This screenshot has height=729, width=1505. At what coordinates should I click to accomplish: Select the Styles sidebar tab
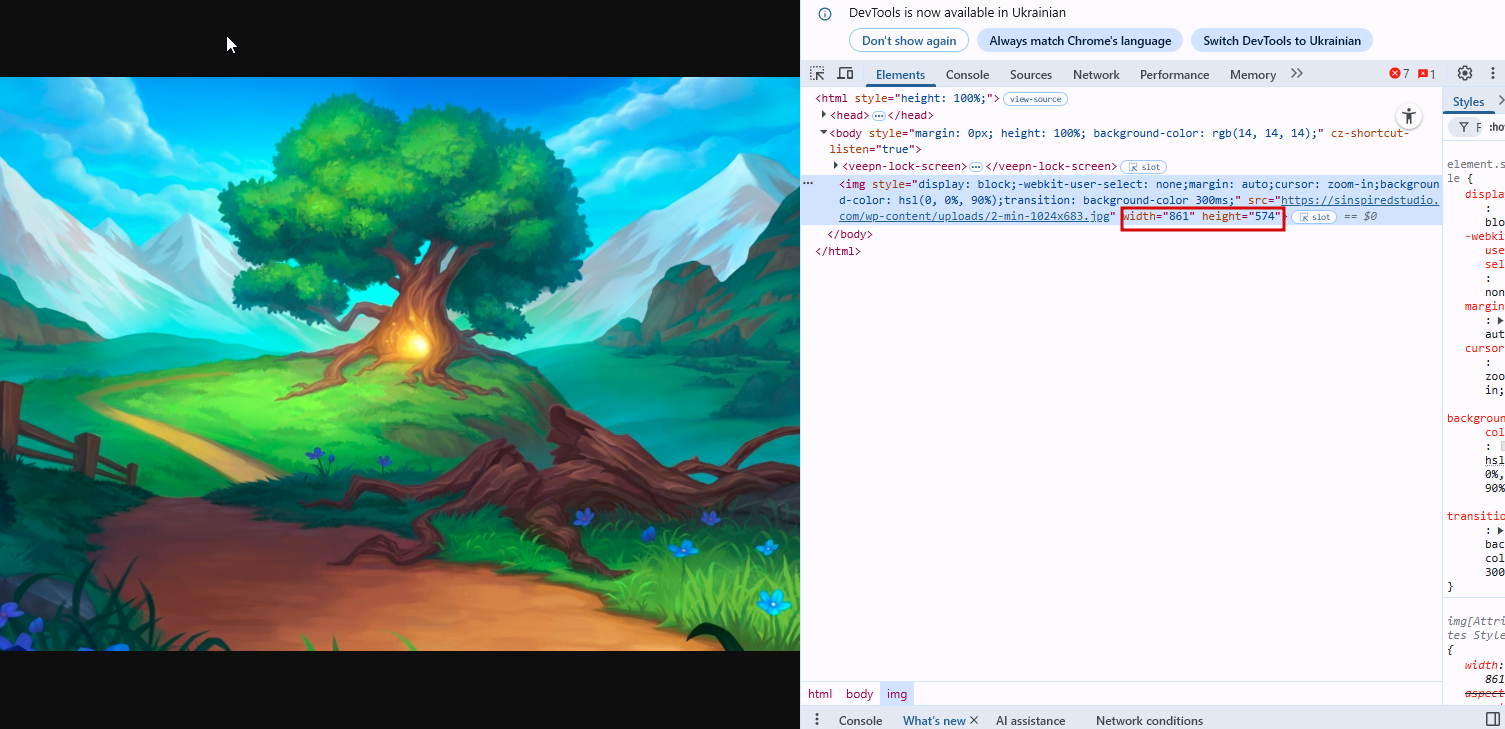(x=1468, y=102)
